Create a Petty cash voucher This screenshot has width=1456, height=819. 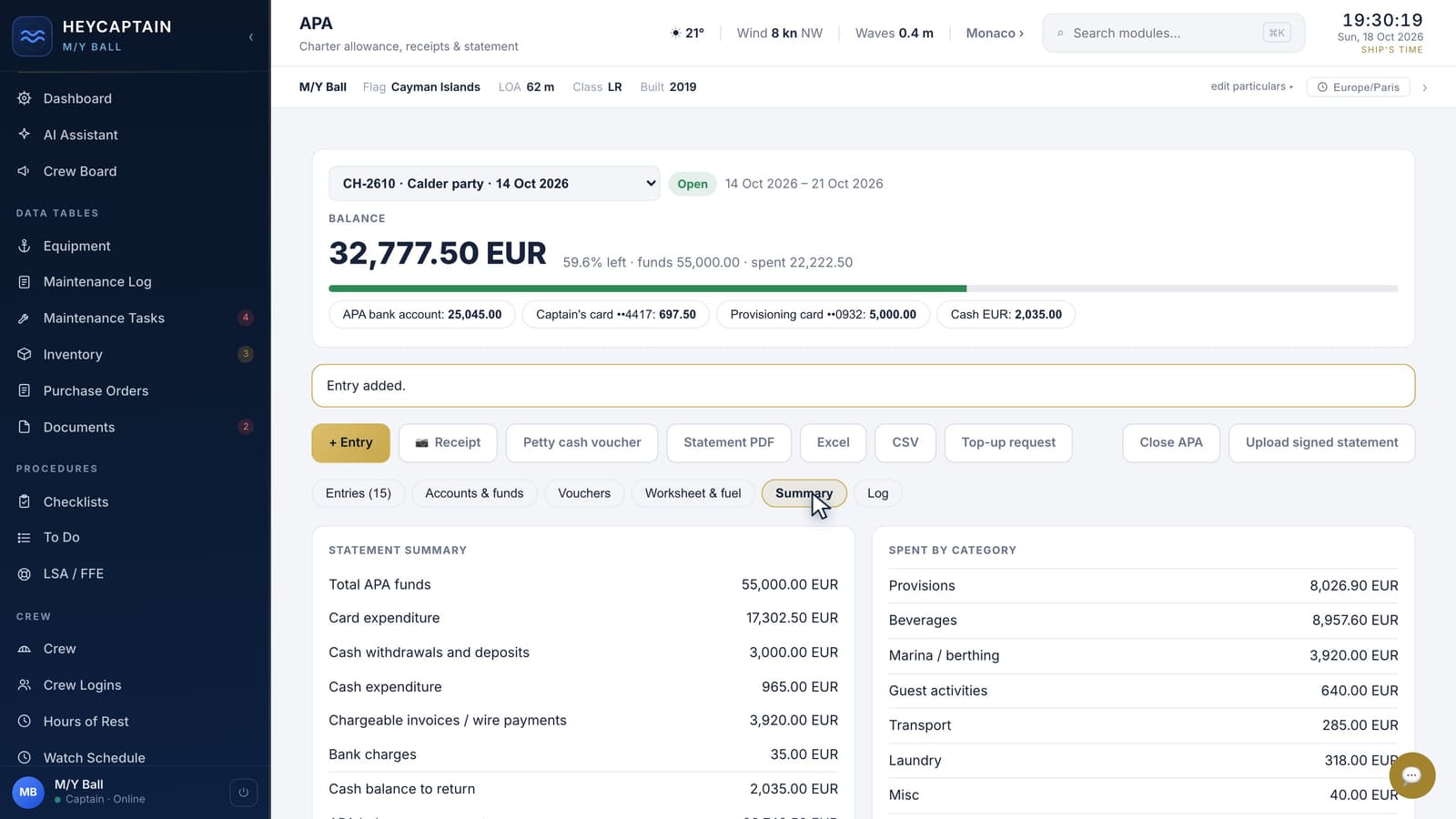pyautogui.click(x=582, y=443)
